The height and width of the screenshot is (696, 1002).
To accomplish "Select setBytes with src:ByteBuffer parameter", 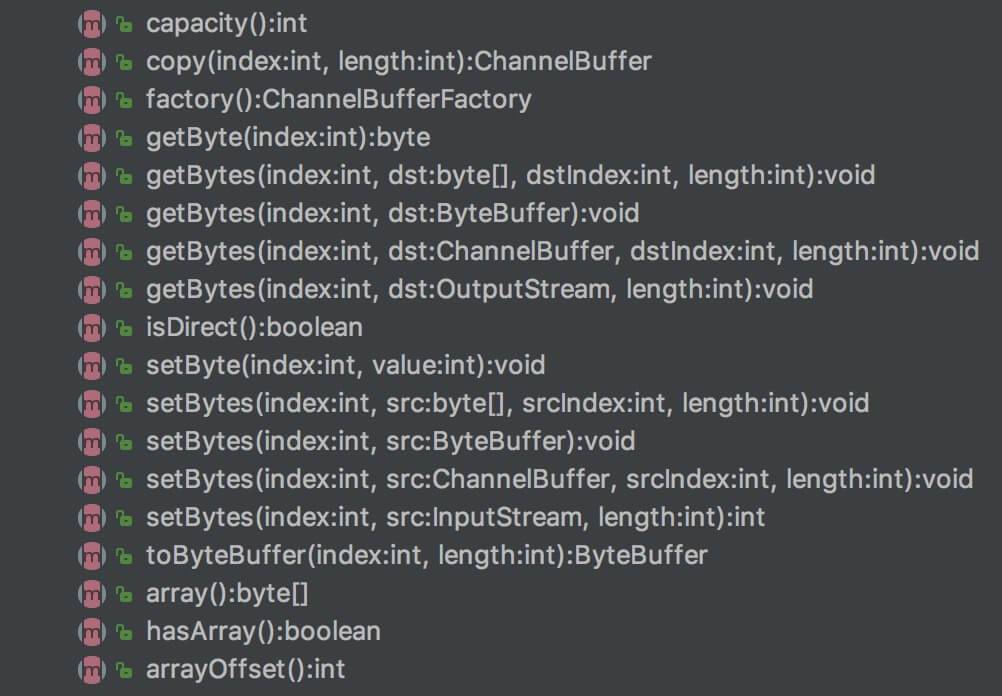I will coord(390,441).
